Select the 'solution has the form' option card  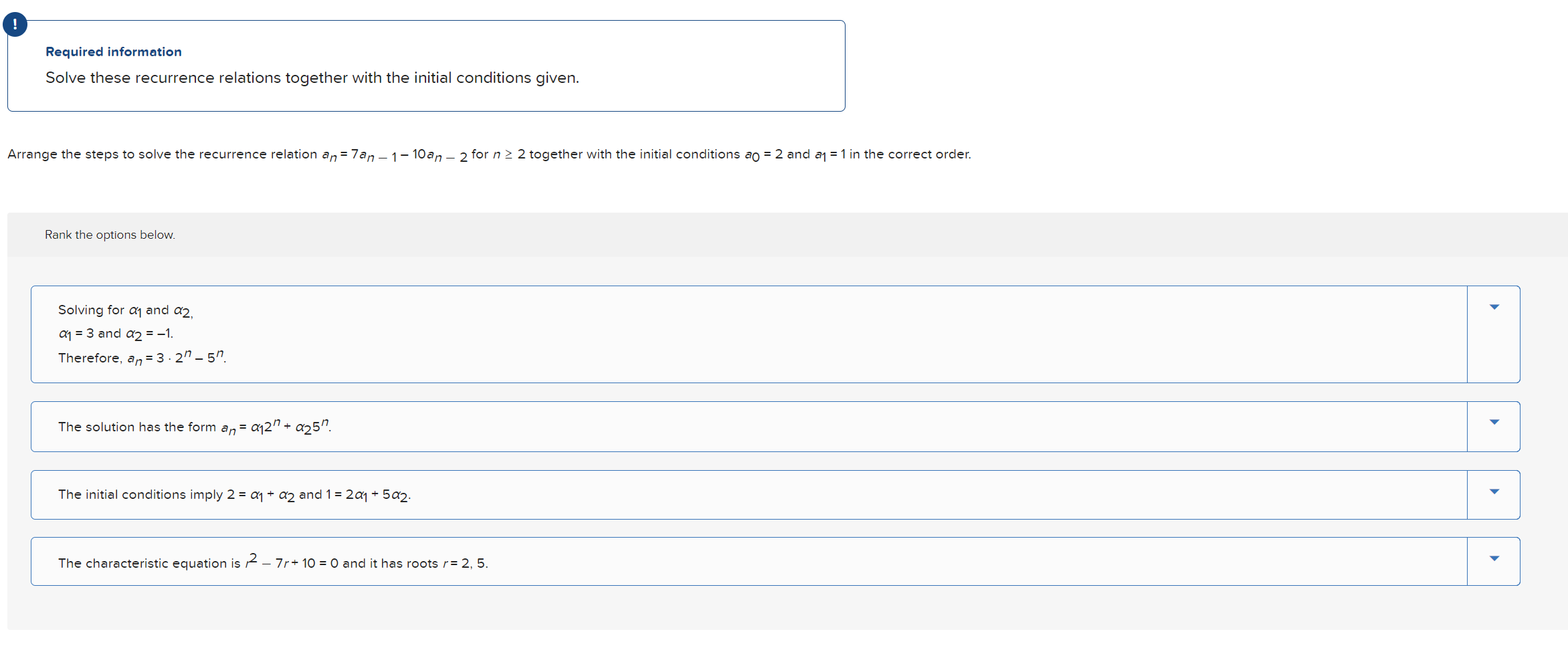click(736, 426)
